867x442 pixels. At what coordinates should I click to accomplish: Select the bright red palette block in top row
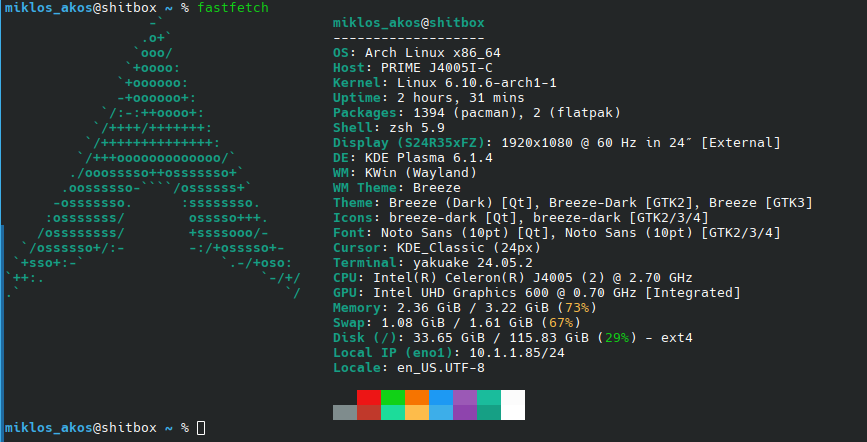click(368, 398)
